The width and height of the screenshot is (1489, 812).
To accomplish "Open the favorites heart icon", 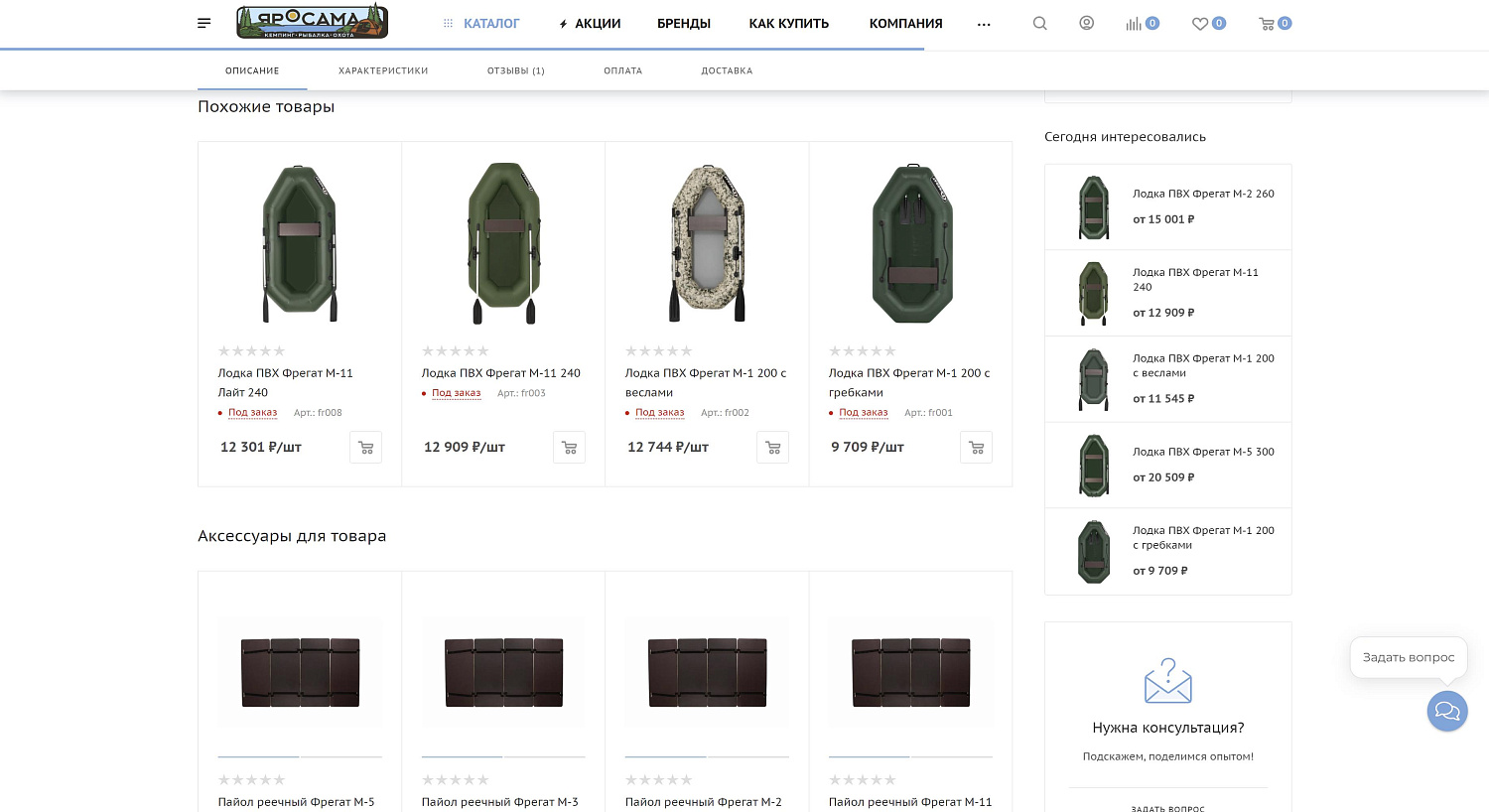I will coord(1201,23).
